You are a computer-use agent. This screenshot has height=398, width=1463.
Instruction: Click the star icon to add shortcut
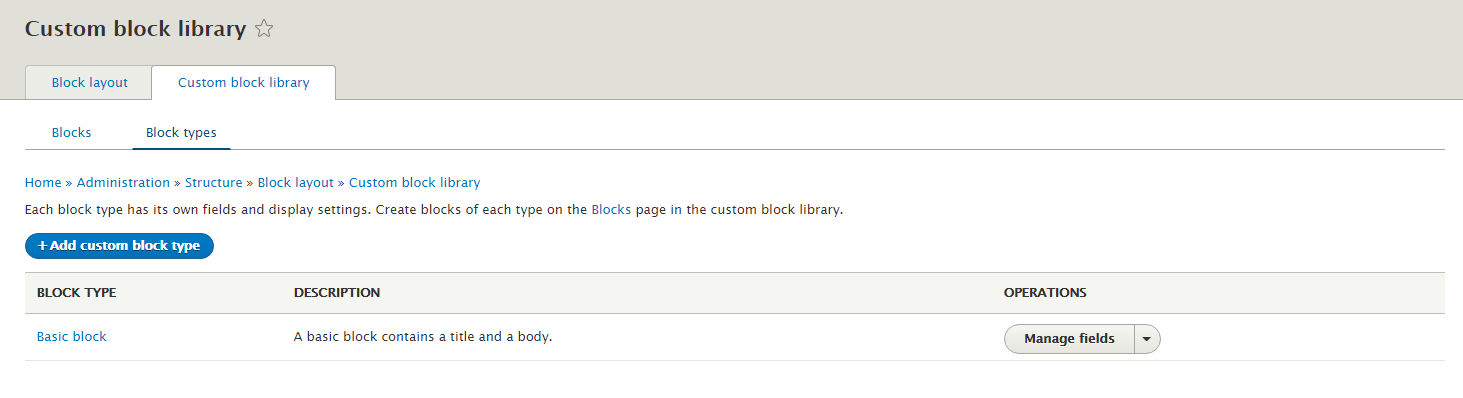click(264, 29)
